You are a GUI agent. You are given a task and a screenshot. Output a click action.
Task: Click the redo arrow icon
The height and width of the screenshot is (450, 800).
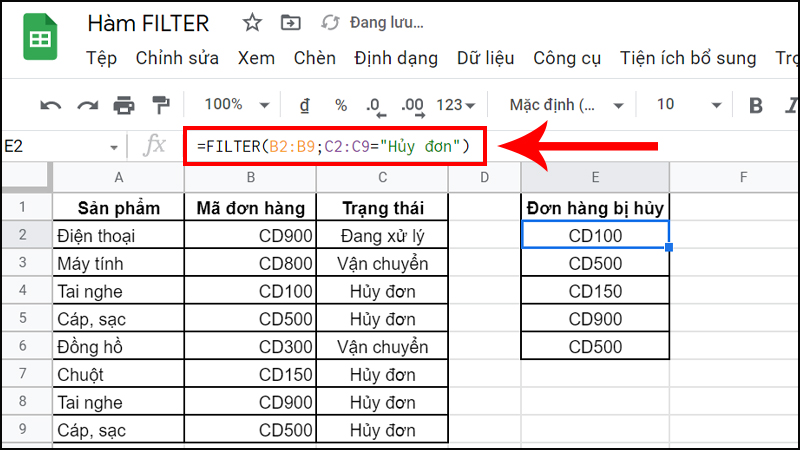tap(87, 105)
